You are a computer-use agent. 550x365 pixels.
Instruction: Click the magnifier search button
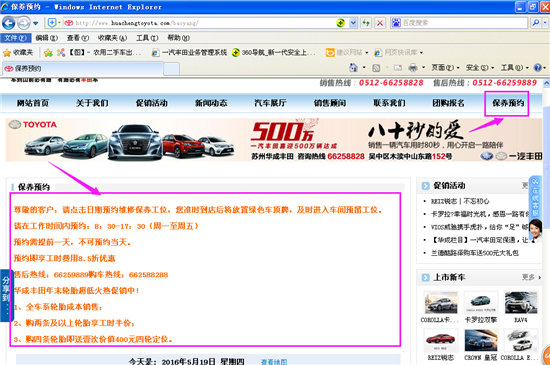[x=536, y=23]
